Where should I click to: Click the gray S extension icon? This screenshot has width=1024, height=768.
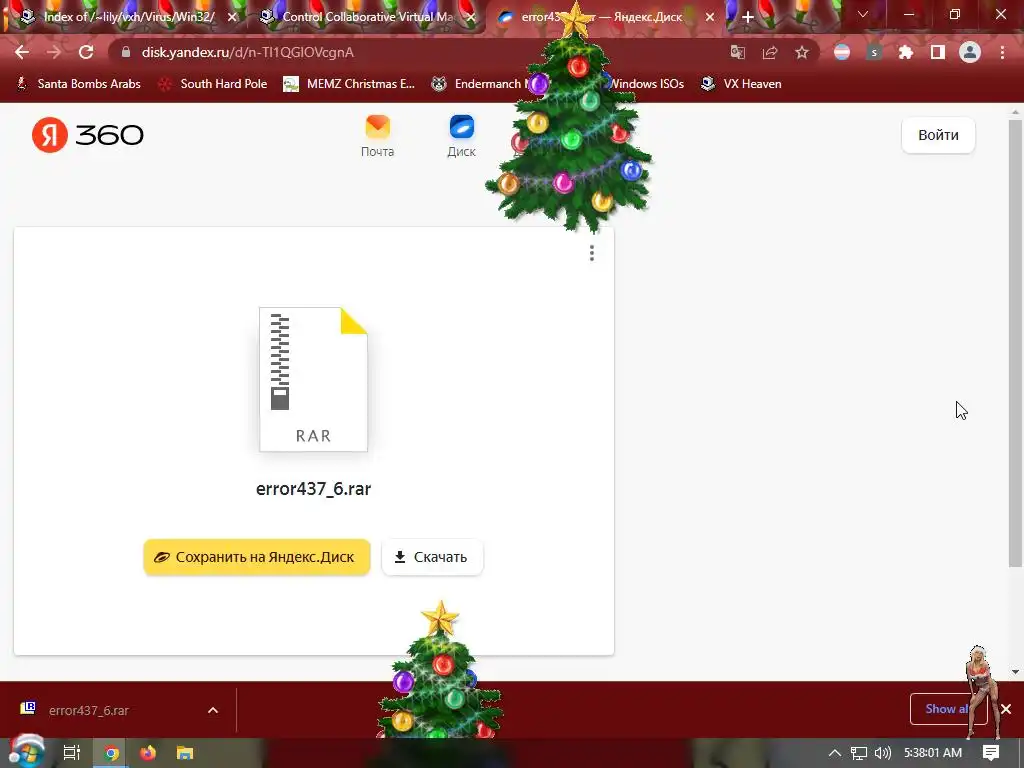(874, 52)
